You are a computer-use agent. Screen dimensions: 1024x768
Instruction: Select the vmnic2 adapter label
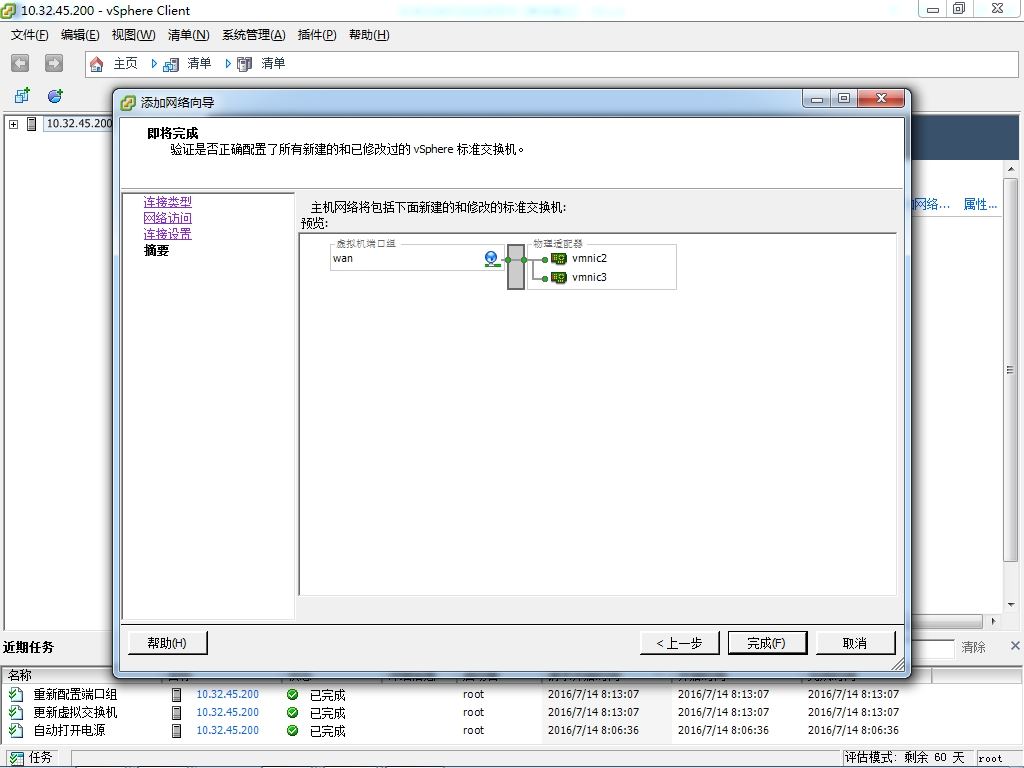tap(590, 259)
